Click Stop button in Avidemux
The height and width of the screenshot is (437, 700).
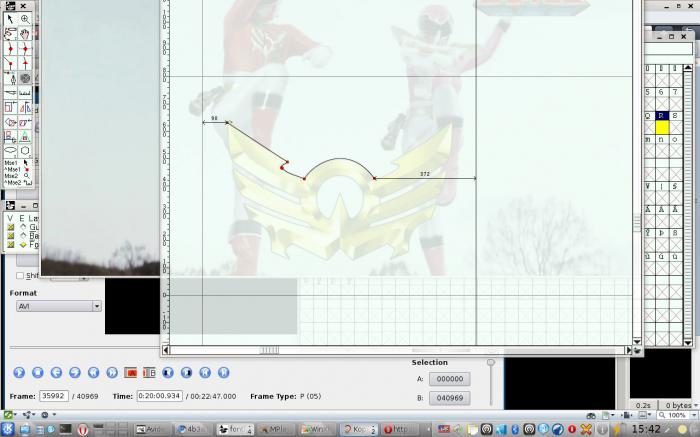point(38,372)
